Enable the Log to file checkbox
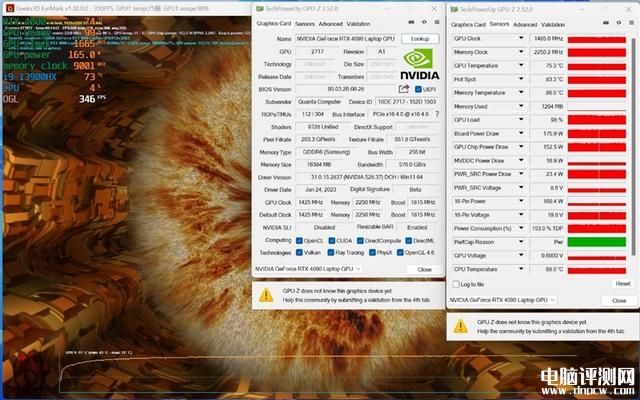Screen dimensions: 640x400 (x=456, y=284)
